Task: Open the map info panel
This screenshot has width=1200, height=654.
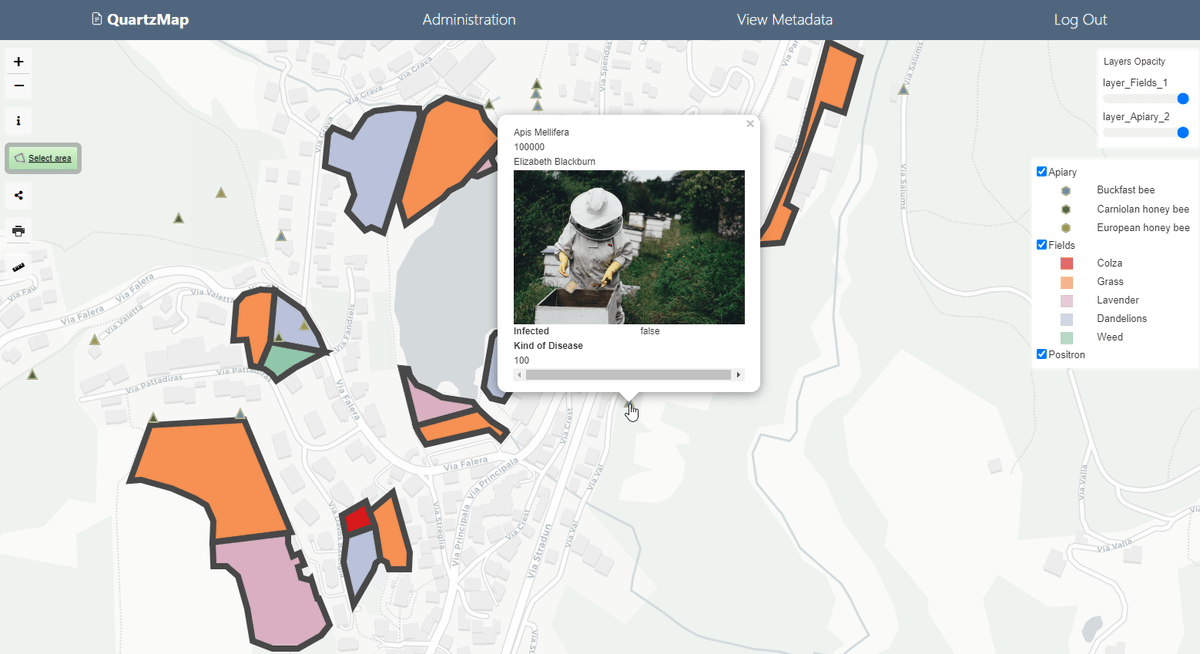Action: (17, 121)
